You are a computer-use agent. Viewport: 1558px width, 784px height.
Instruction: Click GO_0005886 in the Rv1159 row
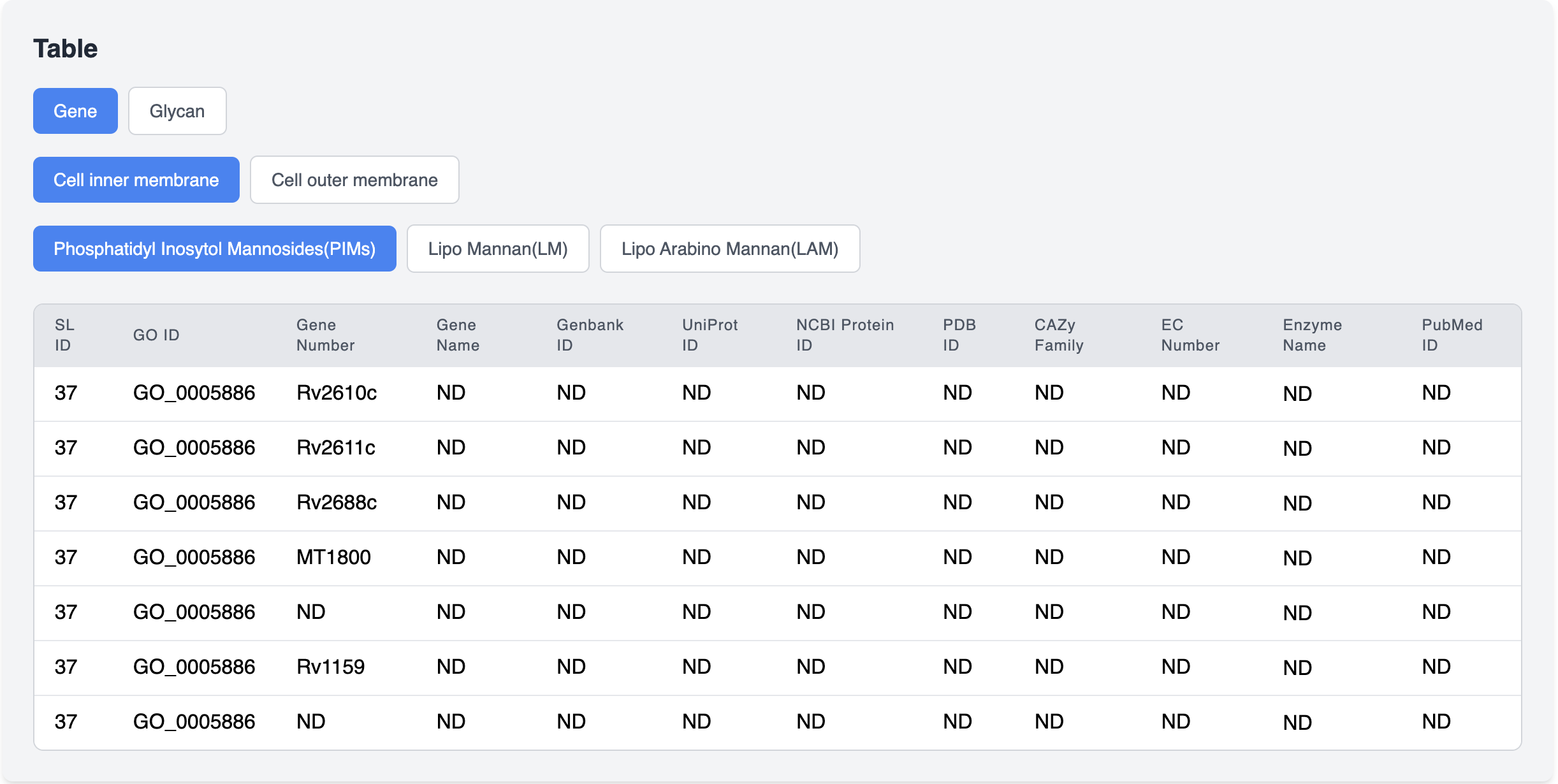pos(194,667)
